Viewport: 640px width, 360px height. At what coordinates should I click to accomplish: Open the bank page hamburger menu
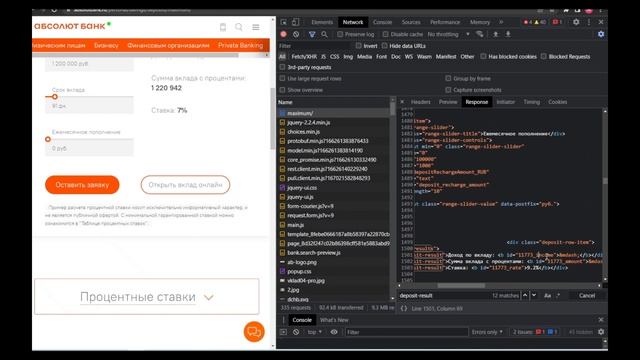256,27
